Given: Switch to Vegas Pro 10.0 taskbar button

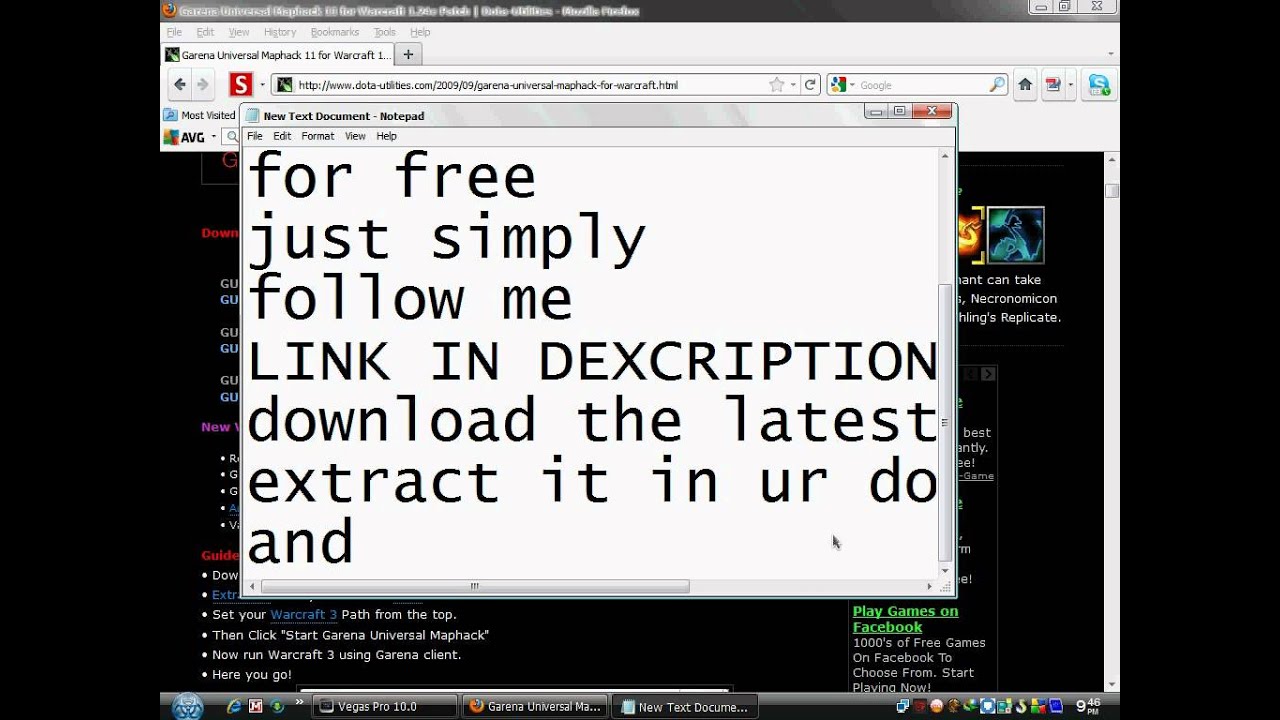Looking at the screenshot, I should pyautogui.click(x=385, y=706).
